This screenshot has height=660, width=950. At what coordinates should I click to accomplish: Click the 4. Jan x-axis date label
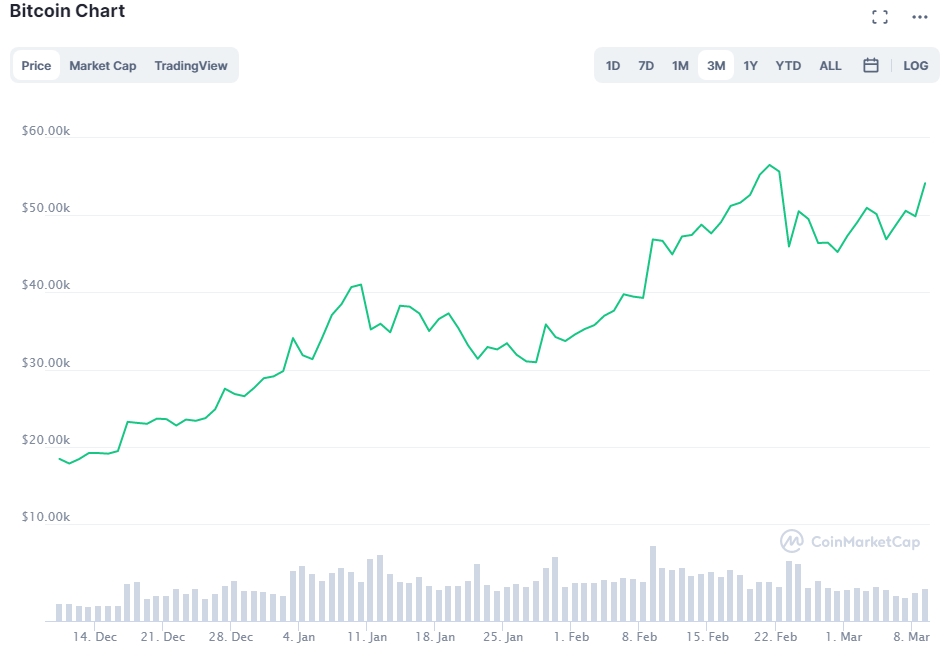(299, 637)
